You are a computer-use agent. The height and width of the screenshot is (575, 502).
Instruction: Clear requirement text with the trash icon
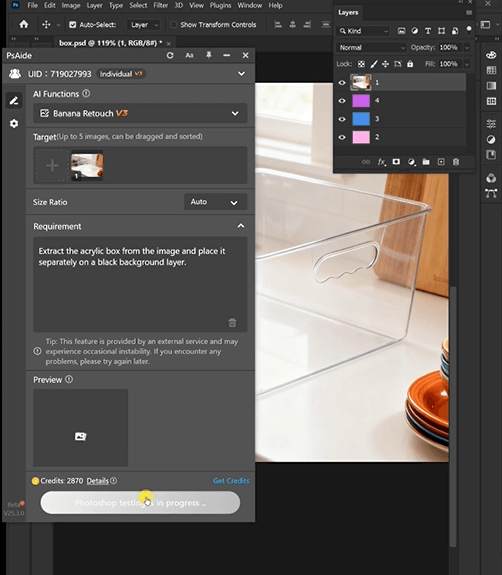tap(232, 322)
